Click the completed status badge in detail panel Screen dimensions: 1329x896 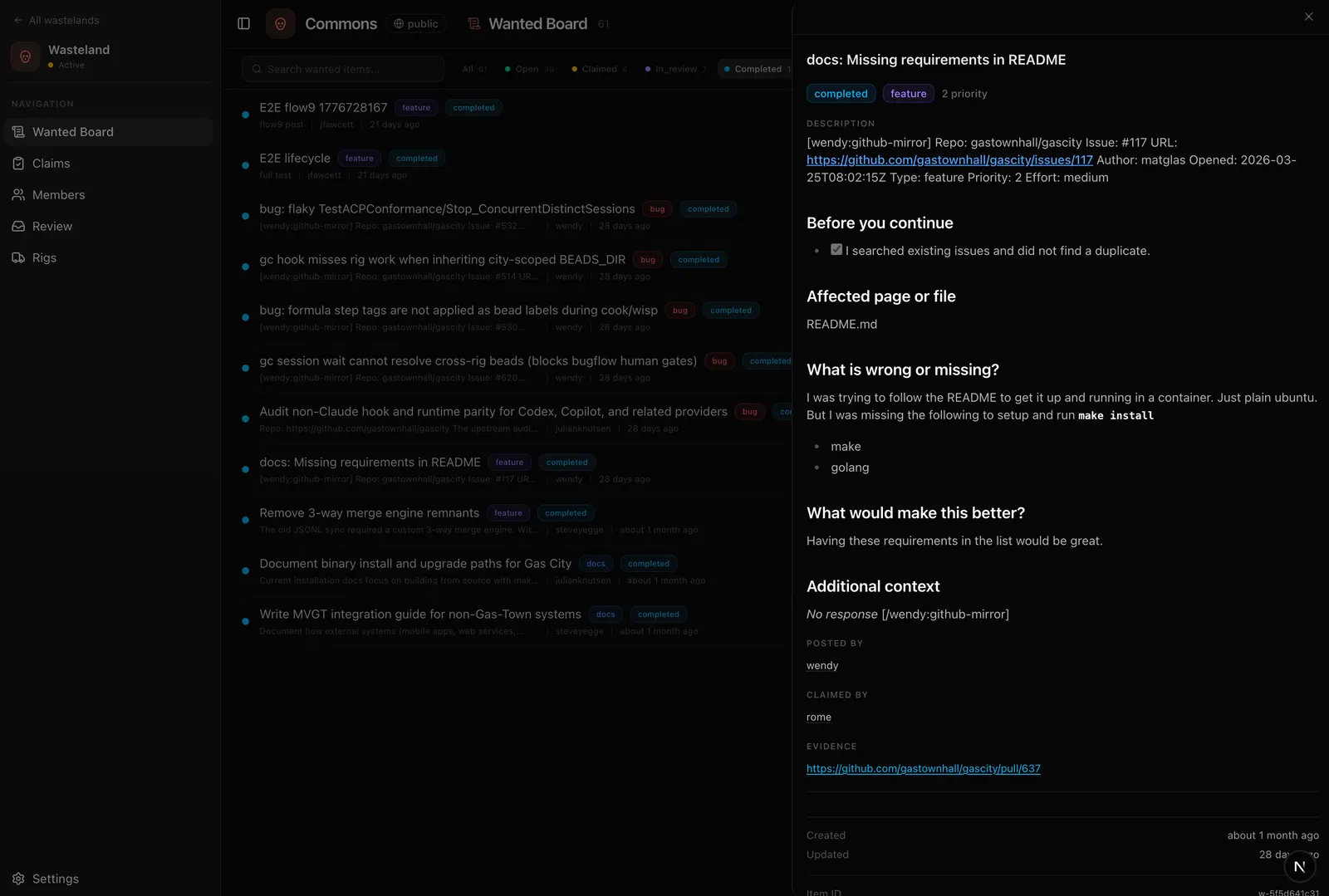click(841, 94)
